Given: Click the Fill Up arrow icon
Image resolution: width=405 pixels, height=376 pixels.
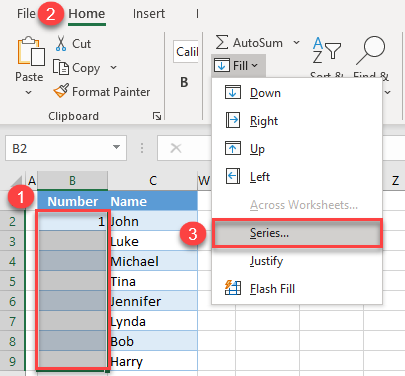Looking at the screenshot, I should pyautogui.click(x=233, y=148).
